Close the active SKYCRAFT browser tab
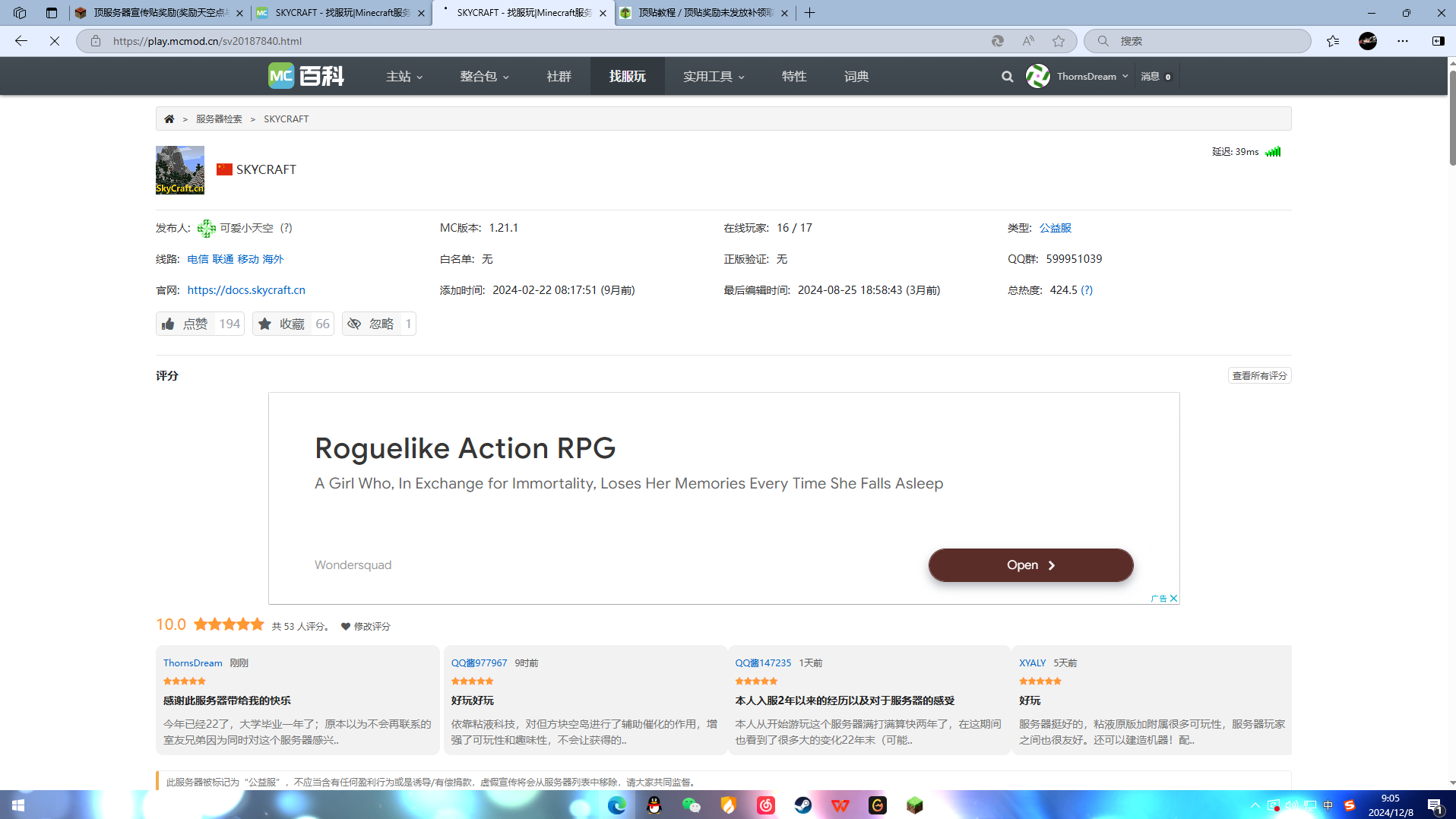The width and height of the screenshot is (1456, 819). [x=603, y=13]
